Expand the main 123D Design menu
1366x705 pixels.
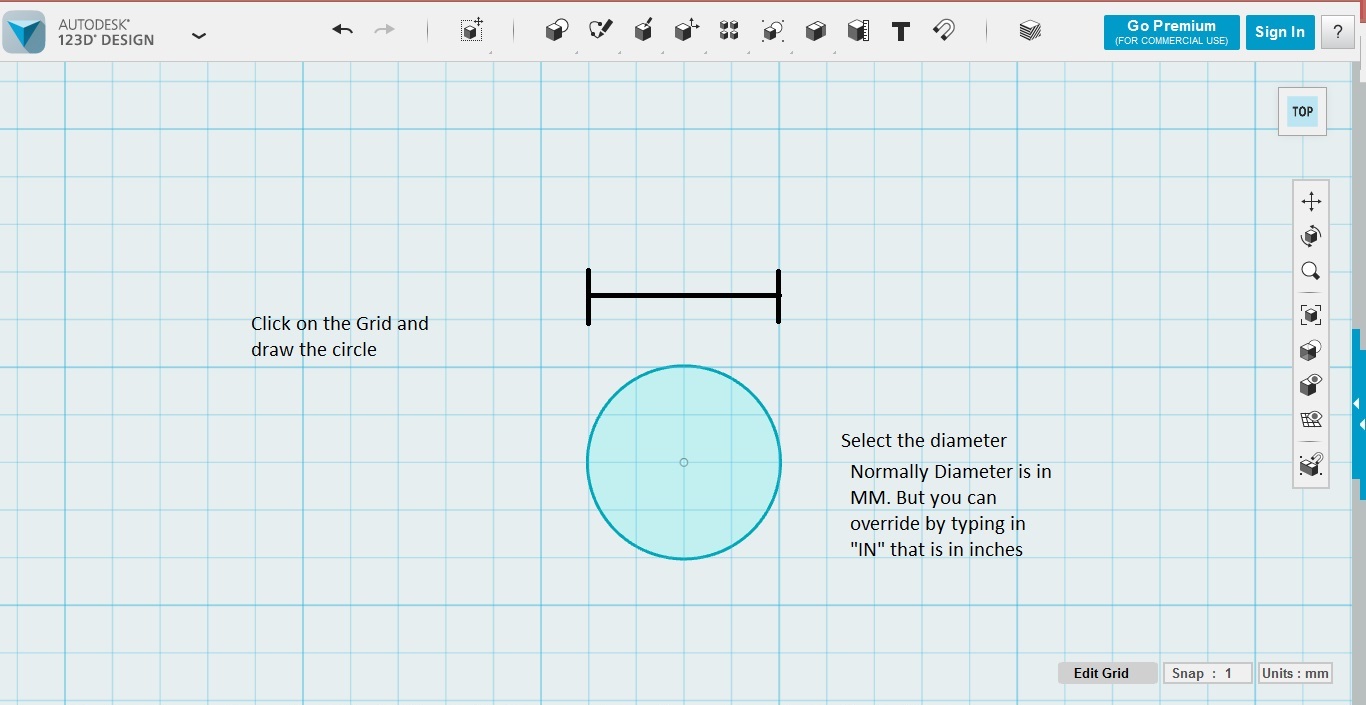tap(199, 35)
